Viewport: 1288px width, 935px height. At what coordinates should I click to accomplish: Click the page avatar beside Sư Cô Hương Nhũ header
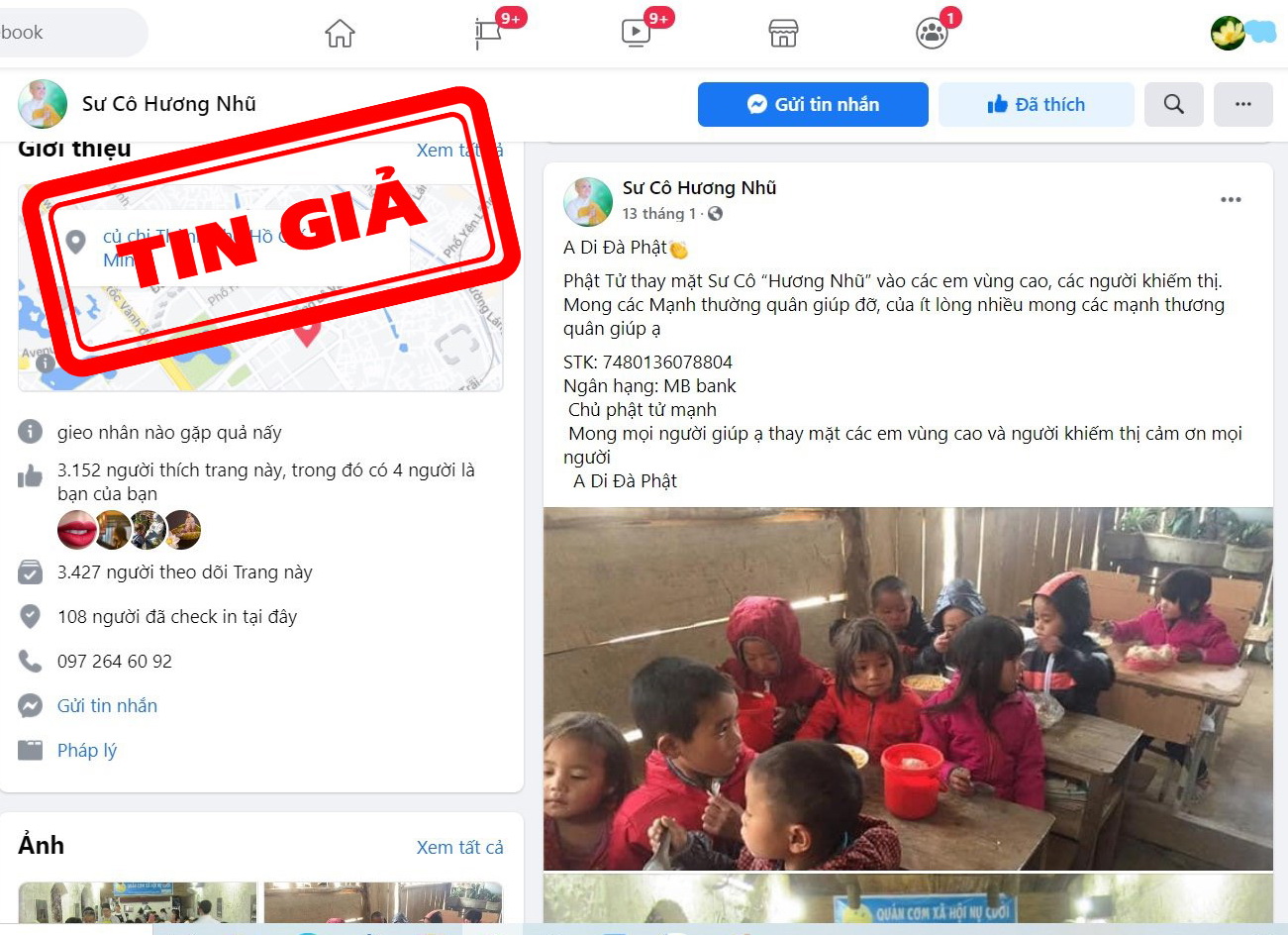tap(43, 104)
